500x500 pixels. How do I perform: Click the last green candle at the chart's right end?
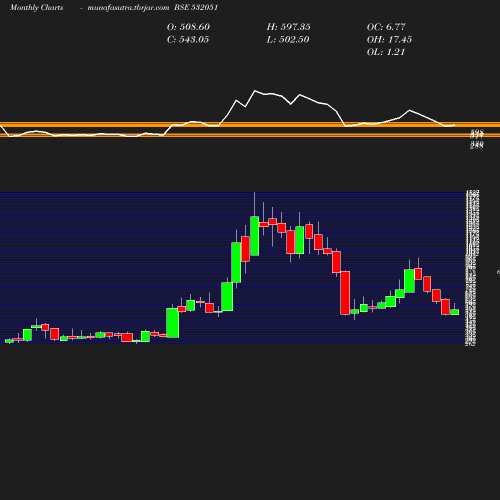455,312
